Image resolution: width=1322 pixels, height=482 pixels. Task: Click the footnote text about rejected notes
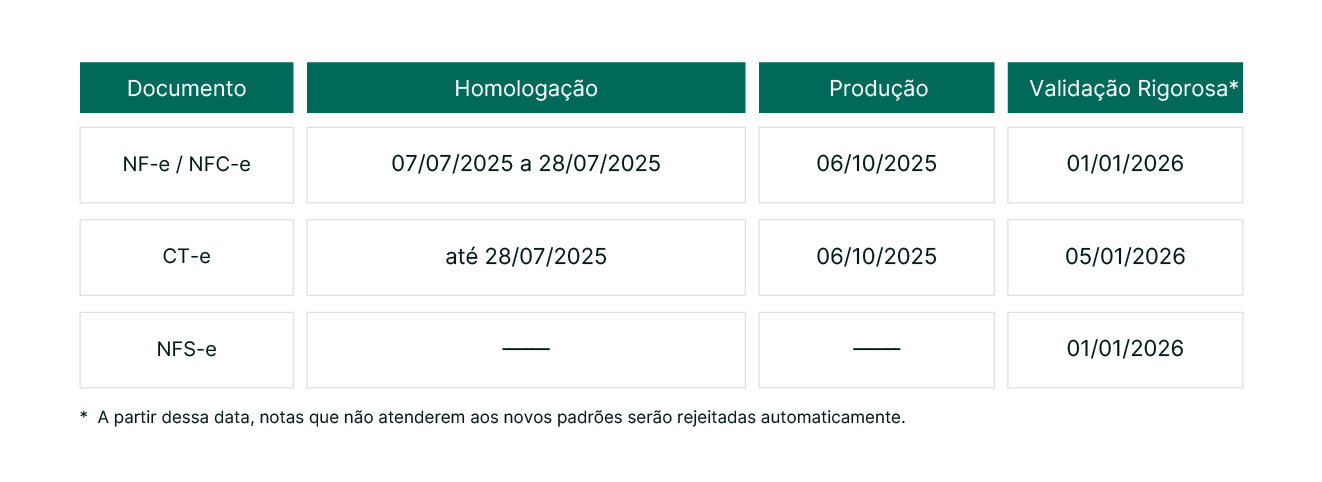pos(501,417)
